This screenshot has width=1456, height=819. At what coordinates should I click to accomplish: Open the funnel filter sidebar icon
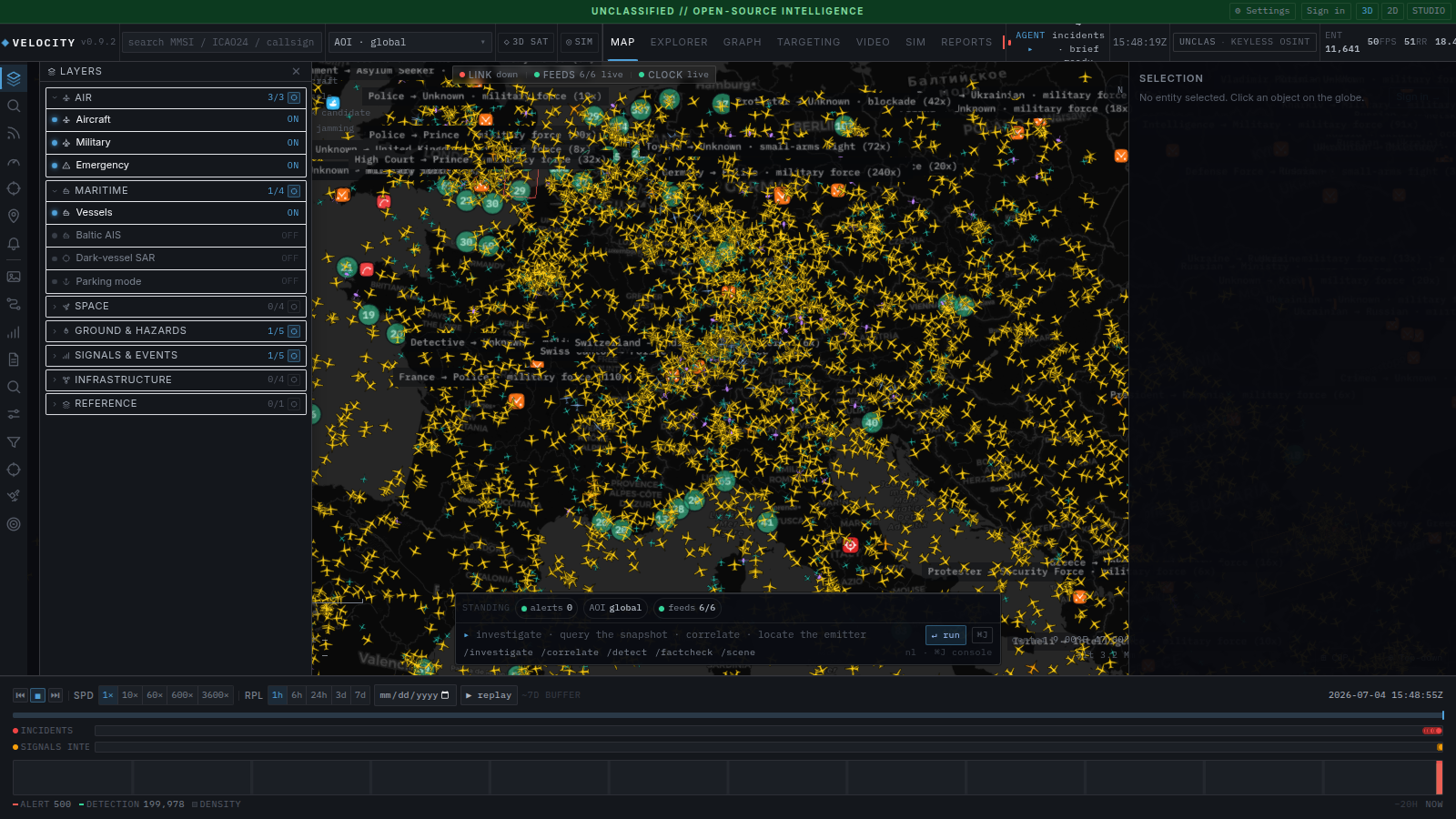coord(14,442)
